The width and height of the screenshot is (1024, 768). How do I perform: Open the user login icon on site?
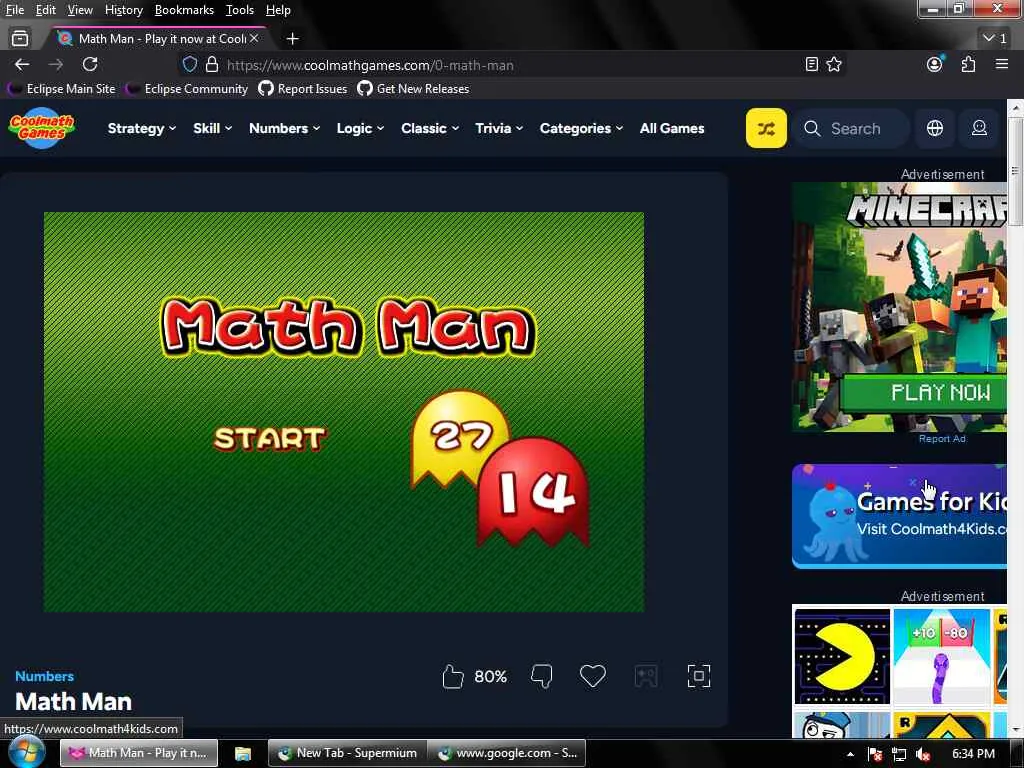pos(979,128)
